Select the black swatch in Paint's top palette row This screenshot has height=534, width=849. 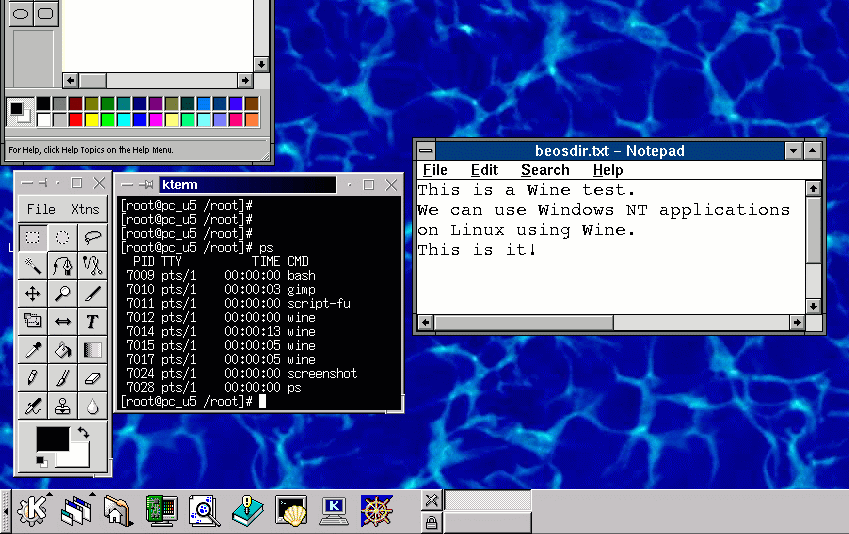44,103
